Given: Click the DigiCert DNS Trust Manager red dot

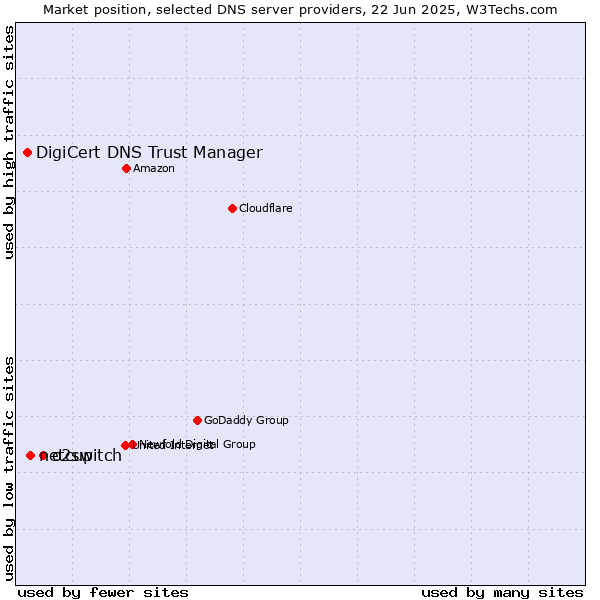Looking at the screenshot, I should (28, 153).
